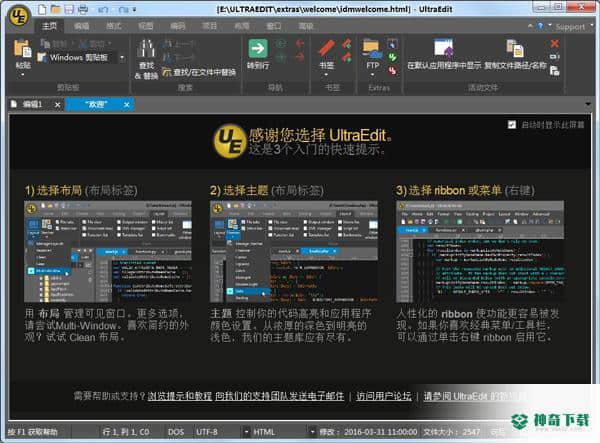This screenshot has width=600, height=443.
Task: Switch to the 视图 ribbon tab
Action: [x=145, y=26]
